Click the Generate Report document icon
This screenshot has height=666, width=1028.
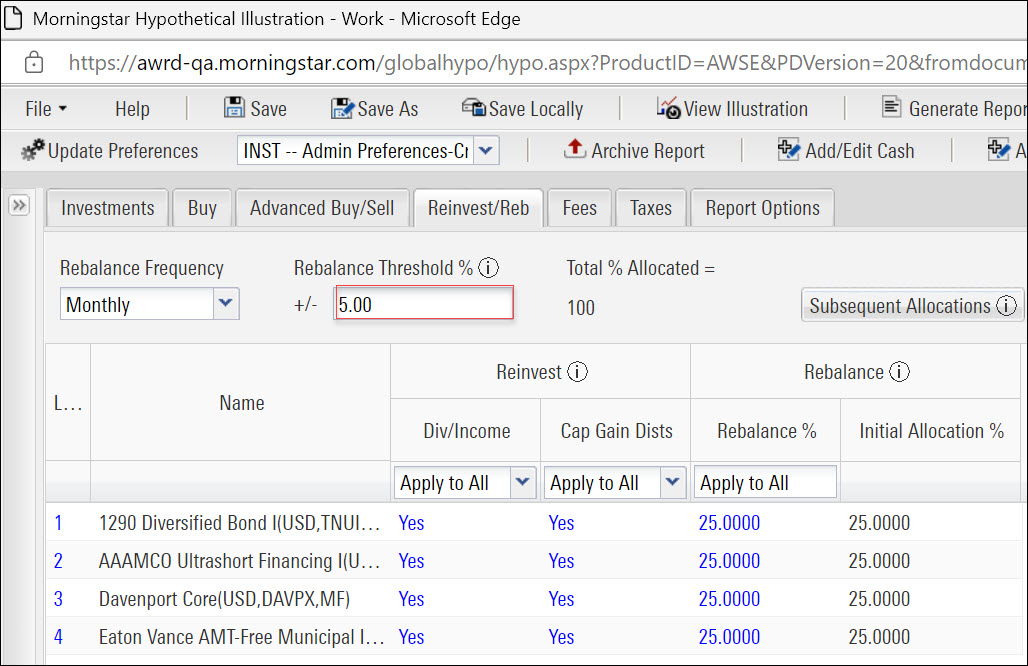891,106
